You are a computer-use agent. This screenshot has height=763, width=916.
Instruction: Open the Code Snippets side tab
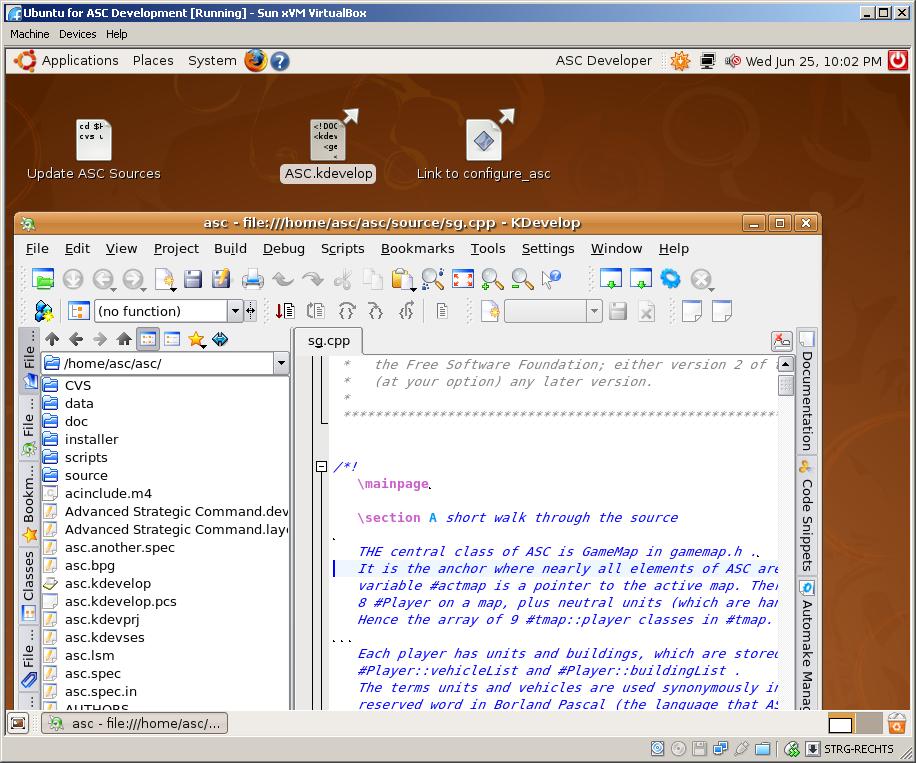(807, 517)
